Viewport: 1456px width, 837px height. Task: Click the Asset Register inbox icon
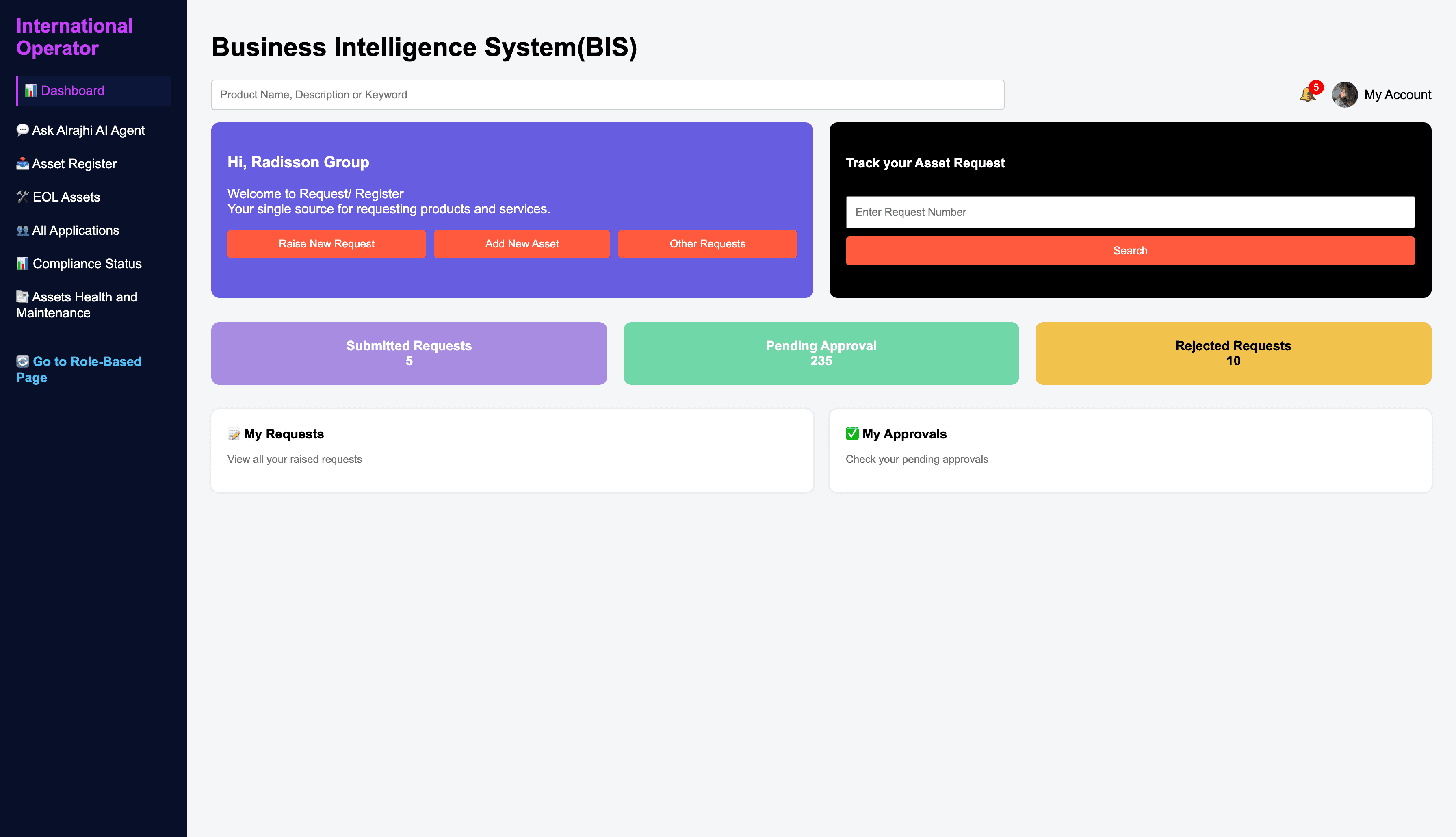pos(22,163)
